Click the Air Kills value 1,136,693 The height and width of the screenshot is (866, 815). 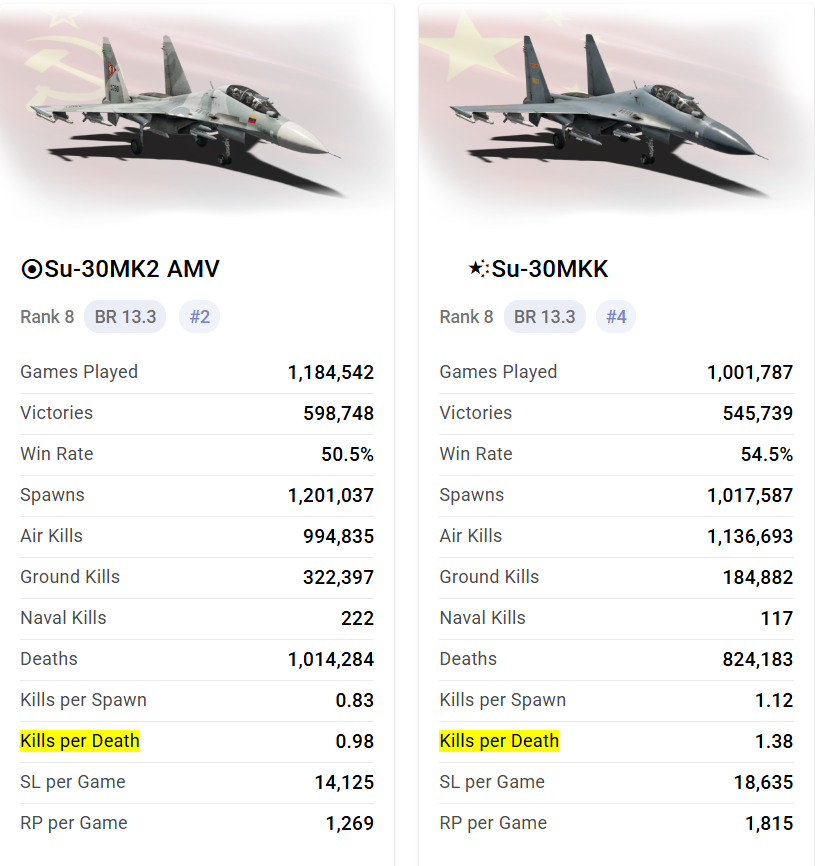[750, 537]
